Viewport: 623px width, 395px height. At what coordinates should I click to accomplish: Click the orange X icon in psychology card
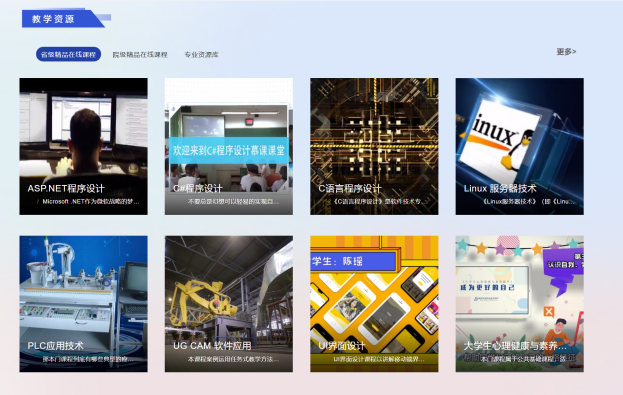click(x=549, y=311)
